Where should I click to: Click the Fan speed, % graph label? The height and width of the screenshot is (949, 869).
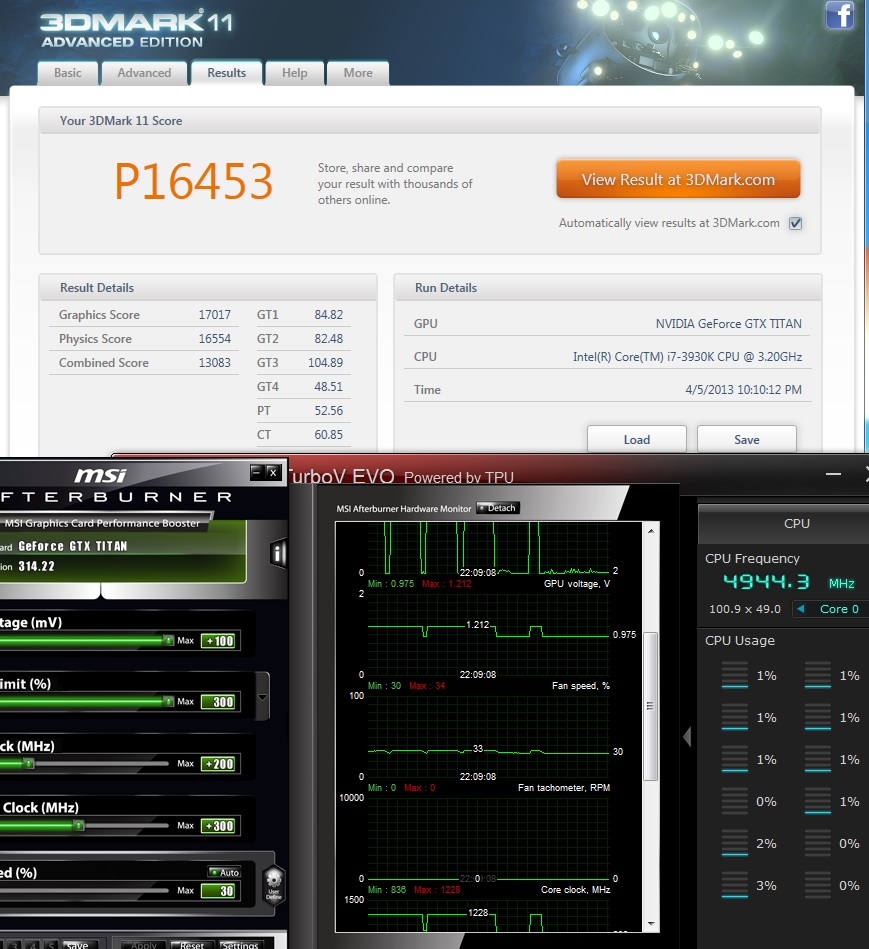click(580, 686)
